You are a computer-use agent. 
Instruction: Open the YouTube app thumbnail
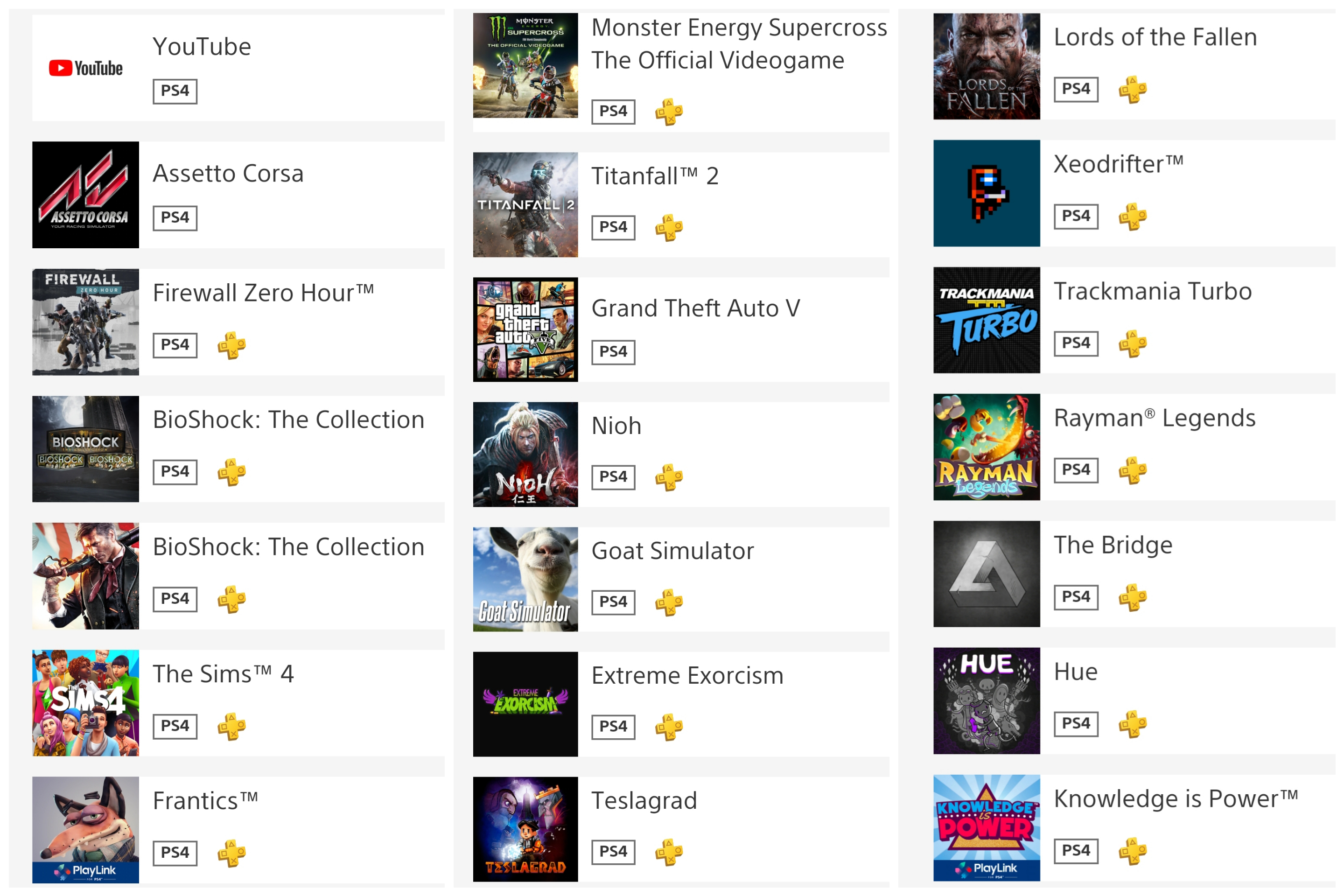pos(86,68)
